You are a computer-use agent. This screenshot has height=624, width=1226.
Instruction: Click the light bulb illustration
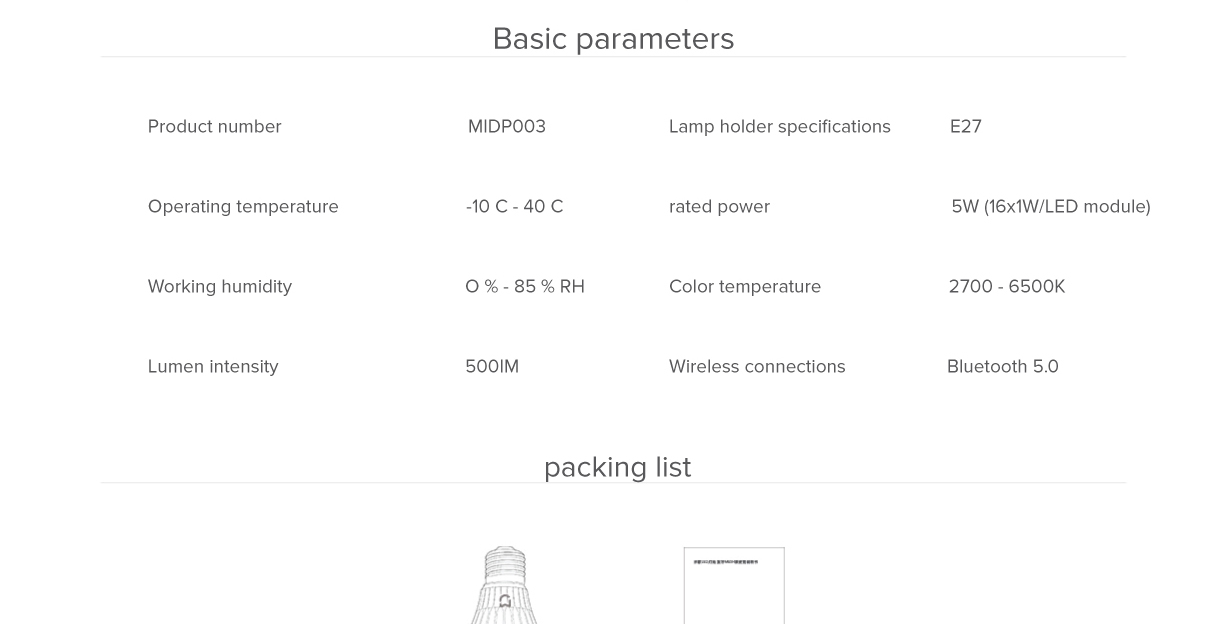point(505,588)
